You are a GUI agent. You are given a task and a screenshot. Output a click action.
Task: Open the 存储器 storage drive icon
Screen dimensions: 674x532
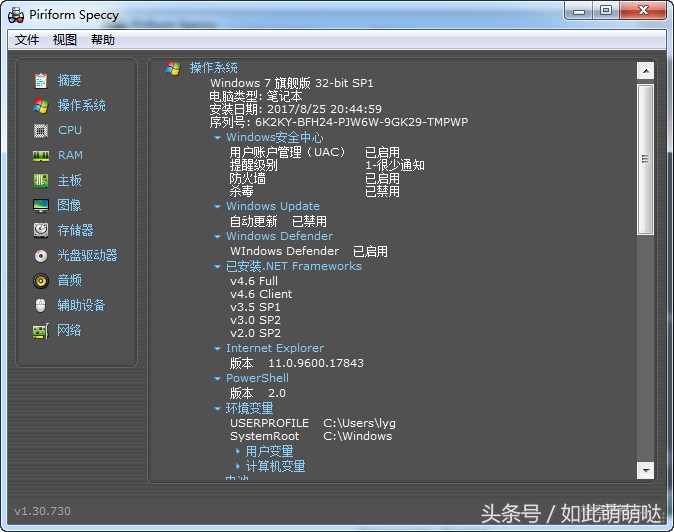click(41, 231)
